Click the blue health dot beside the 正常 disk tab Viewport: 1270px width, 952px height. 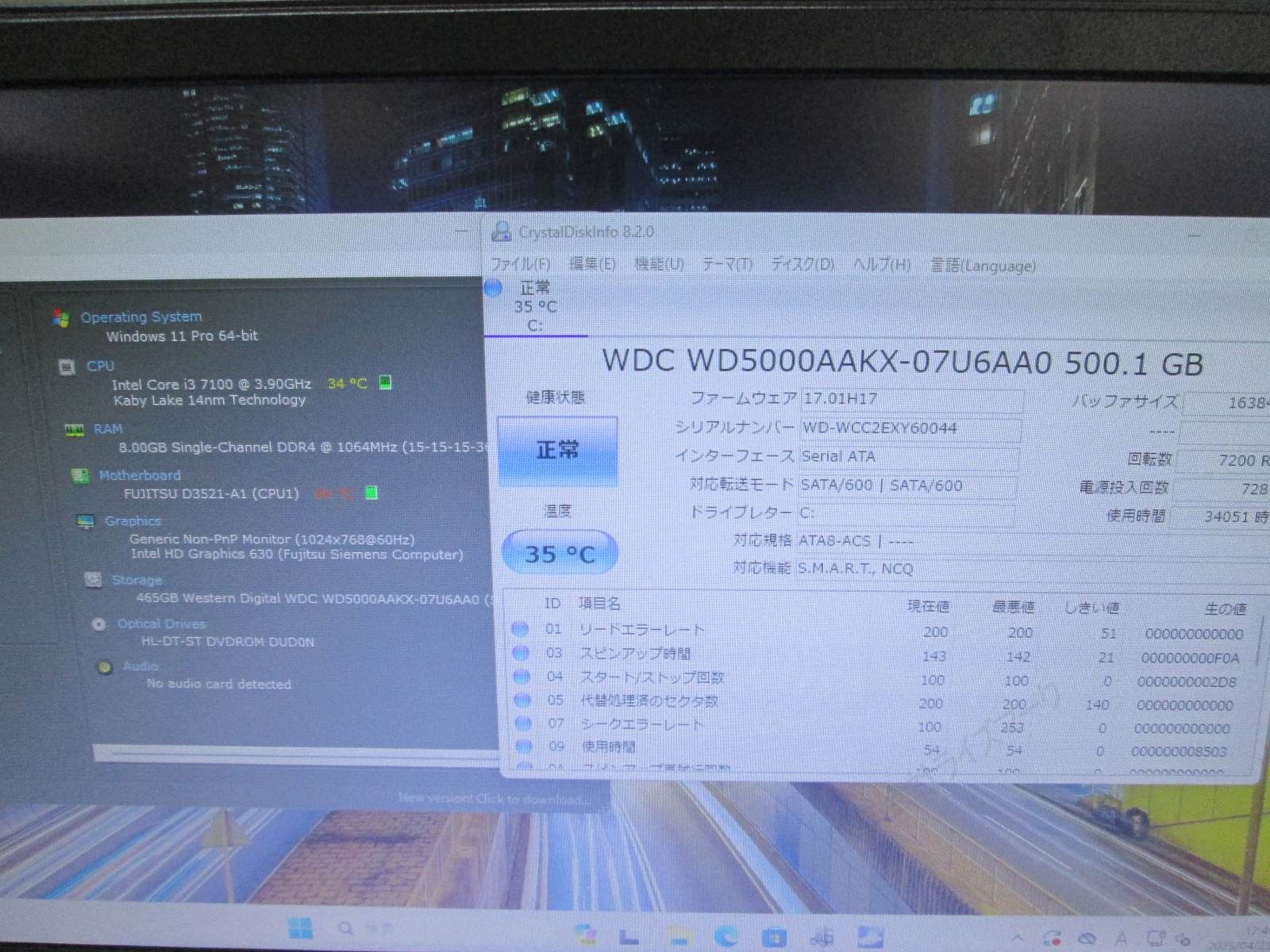(494, 288)
